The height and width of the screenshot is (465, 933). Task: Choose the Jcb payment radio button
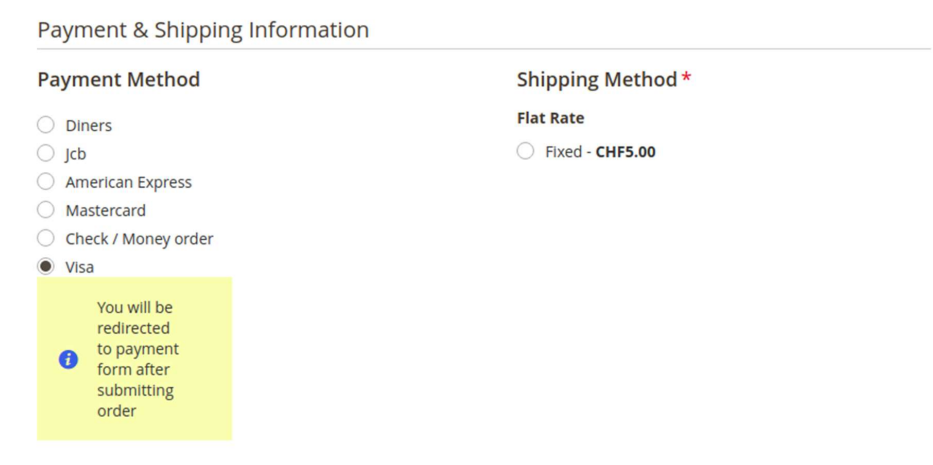coord(46,153)
